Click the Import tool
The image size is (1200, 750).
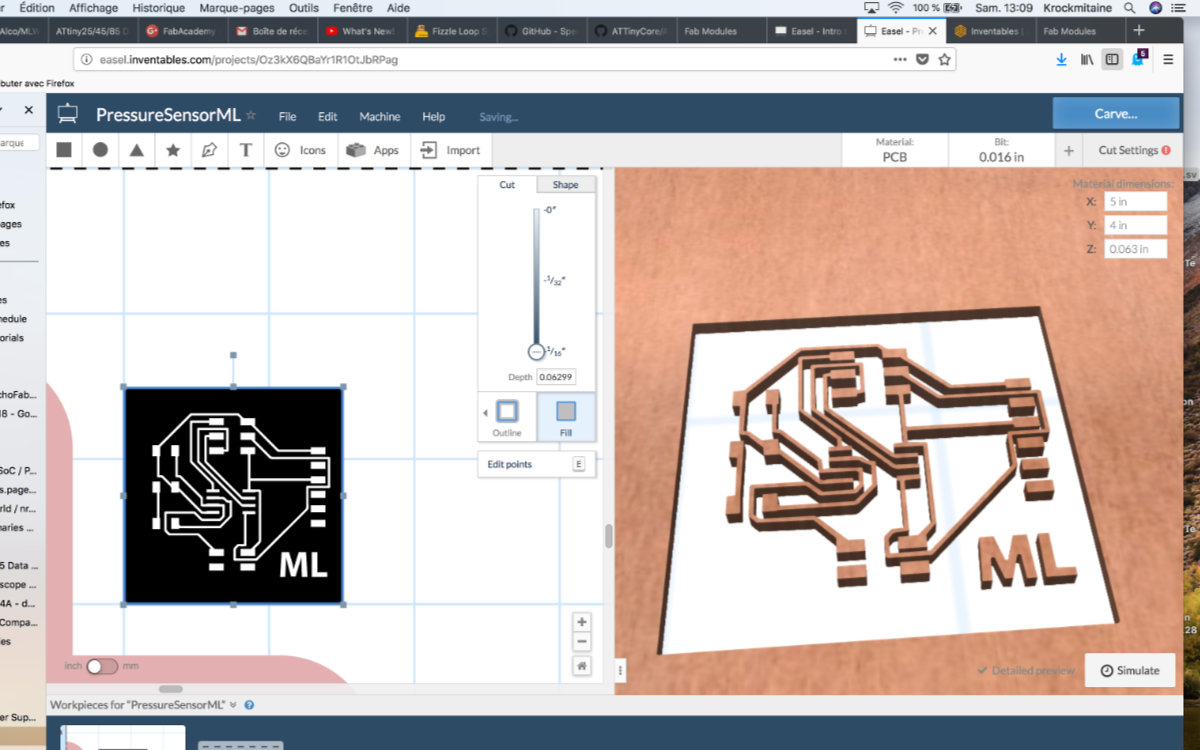(450, 150)
